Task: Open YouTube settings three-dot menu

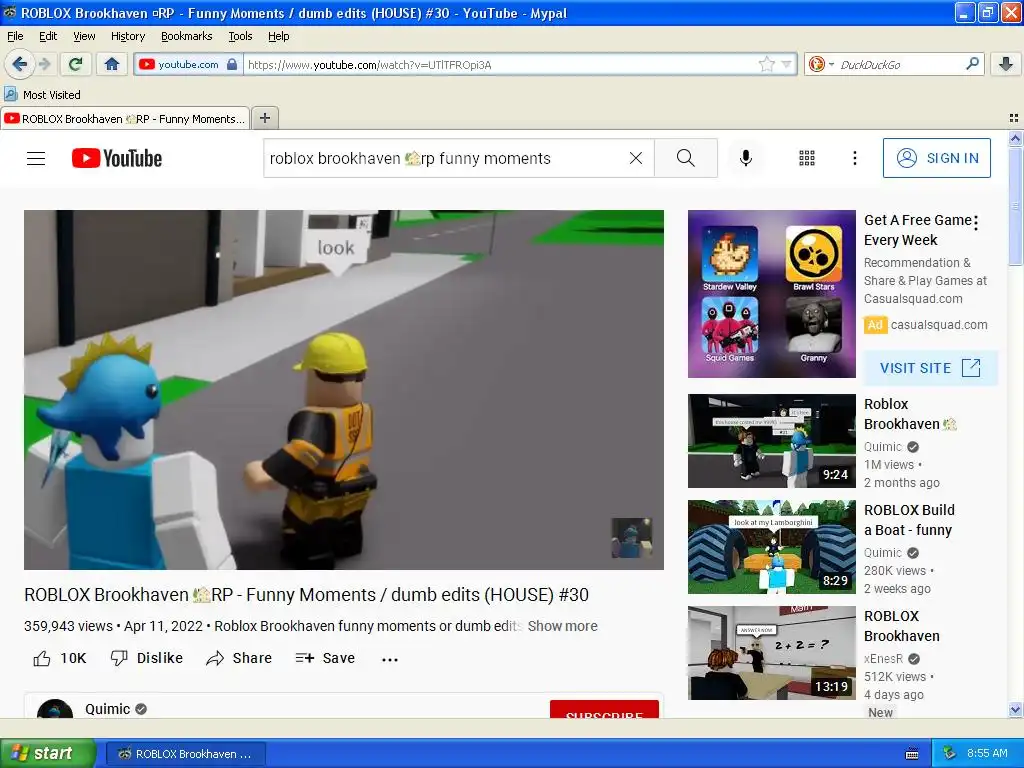Action: (x=854, y=158)
